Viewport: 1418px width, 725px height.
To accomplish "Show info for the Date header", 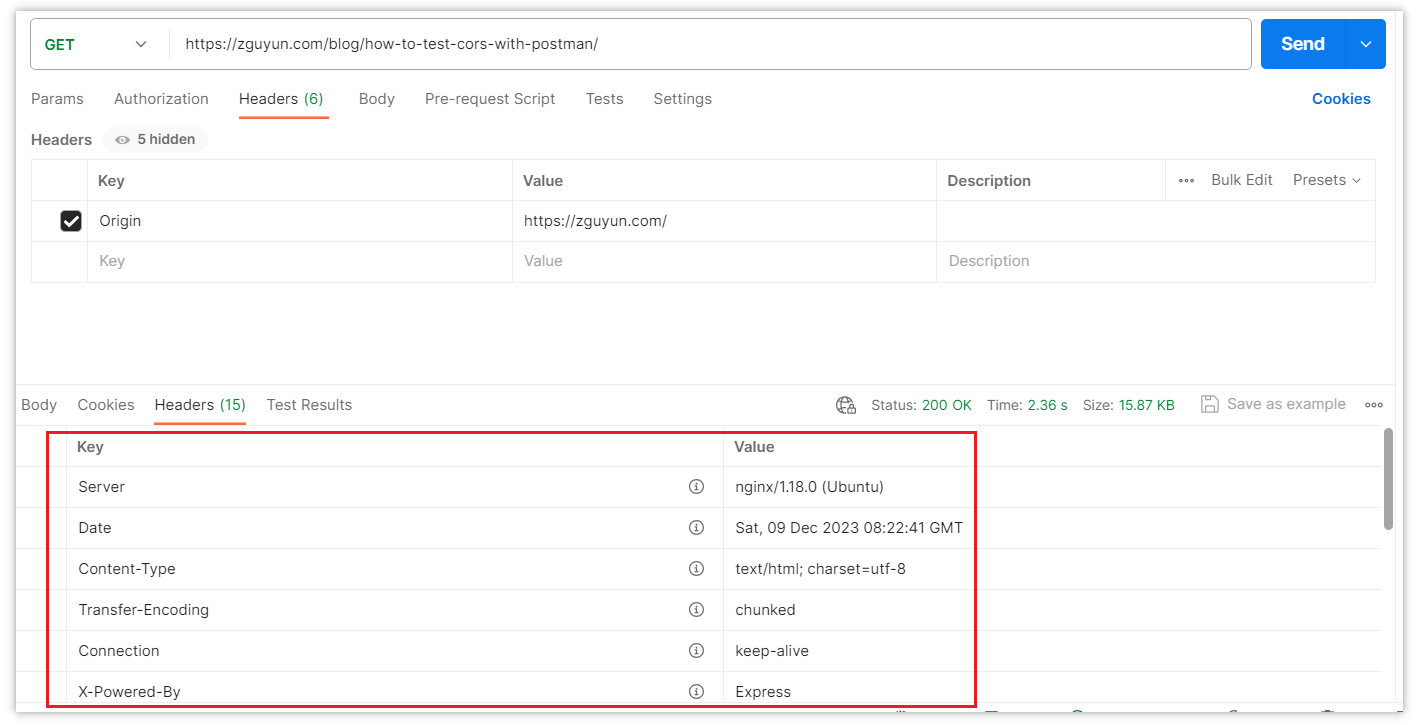I will pos(696,528).
